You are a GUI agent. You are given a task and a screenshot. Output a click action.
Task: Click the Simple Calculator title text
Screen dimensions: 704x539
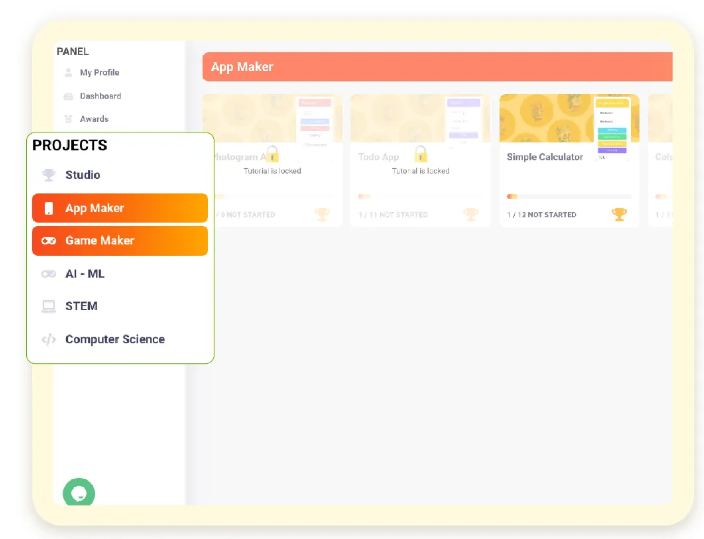[545, 157]
